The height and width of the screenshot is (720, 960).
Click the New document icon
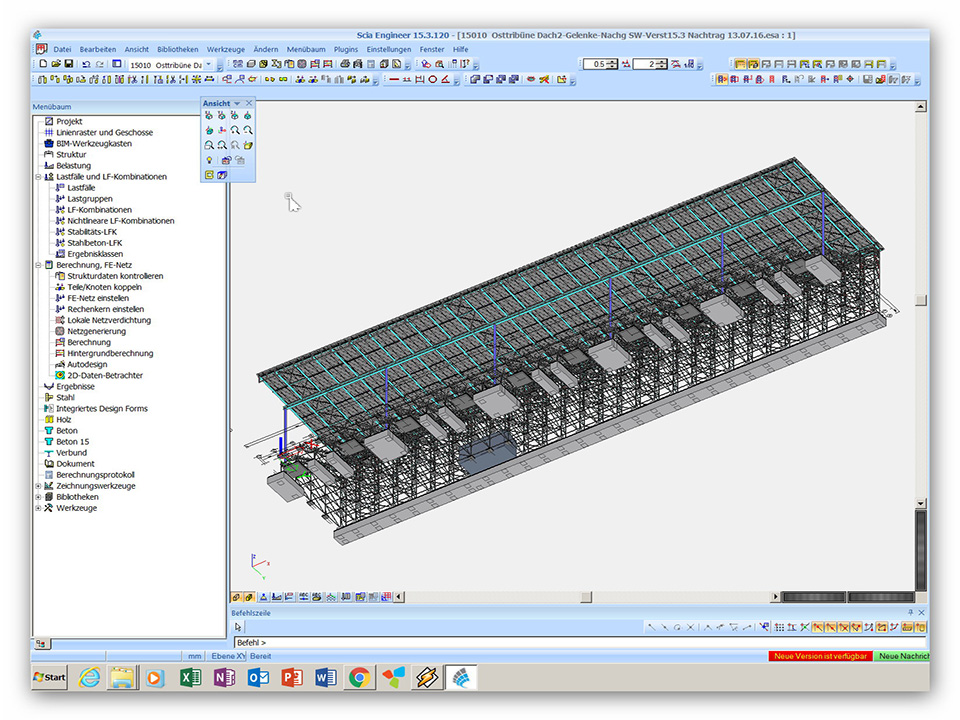43,64
